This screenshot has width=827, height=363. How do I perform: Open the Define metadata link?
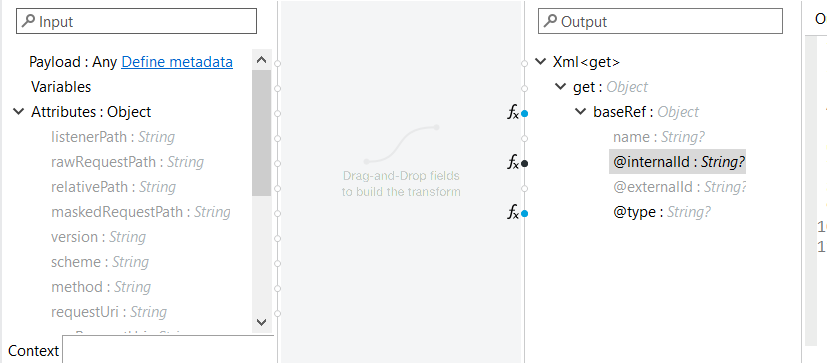177,62
